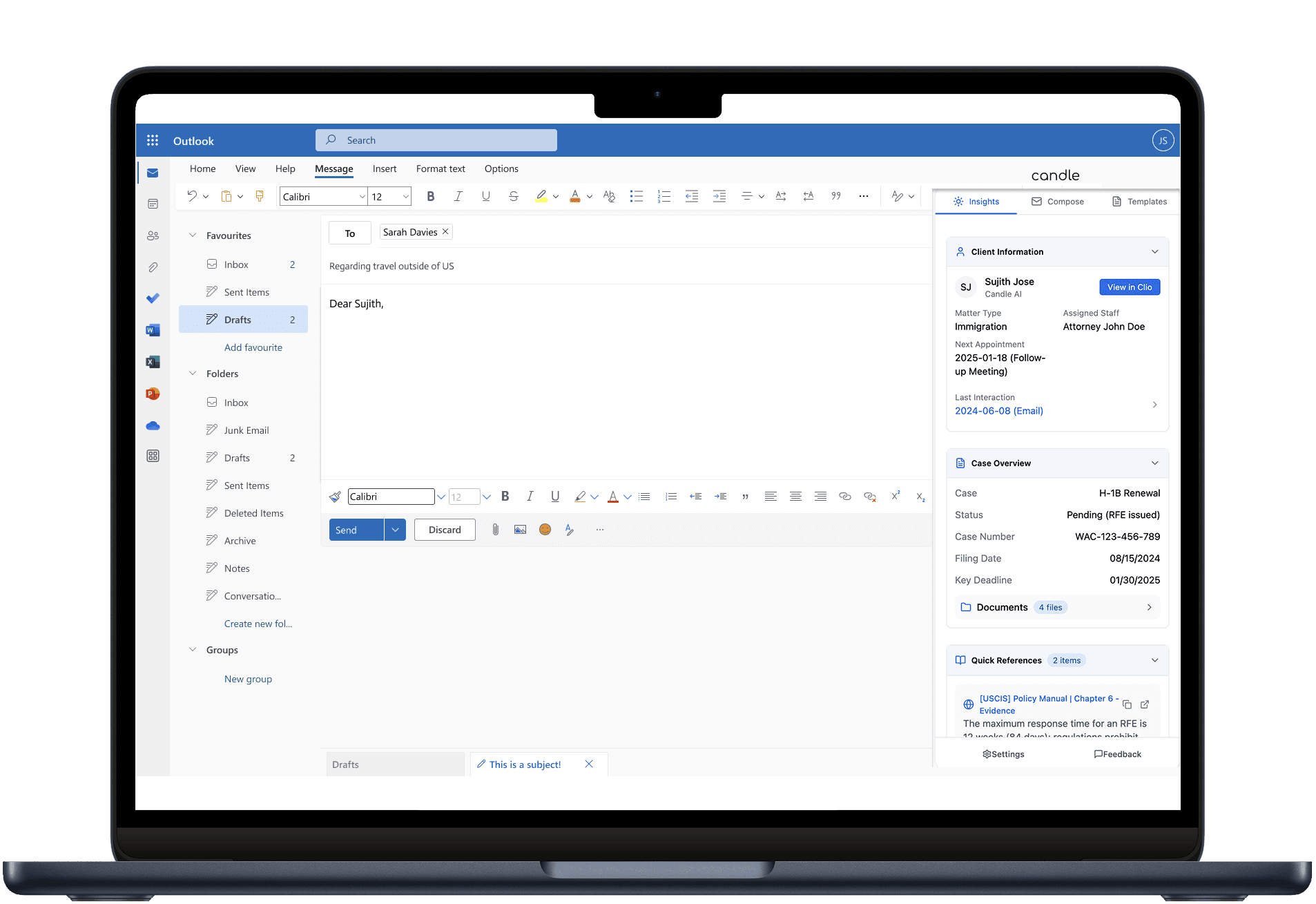Screen dimensions: 1316x904
Task: Toggle Underline in the top ribbon
Action: (x=486, y=196)
